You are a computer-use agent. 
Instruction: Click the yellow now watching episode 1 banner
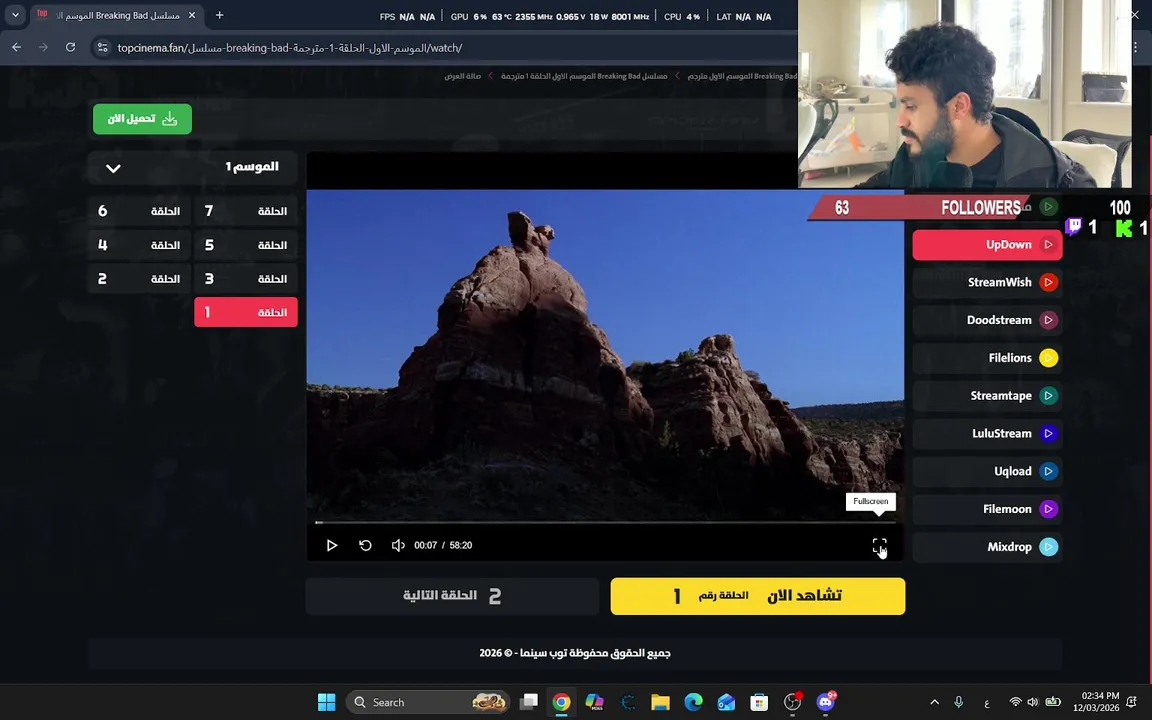pos(757,596)
